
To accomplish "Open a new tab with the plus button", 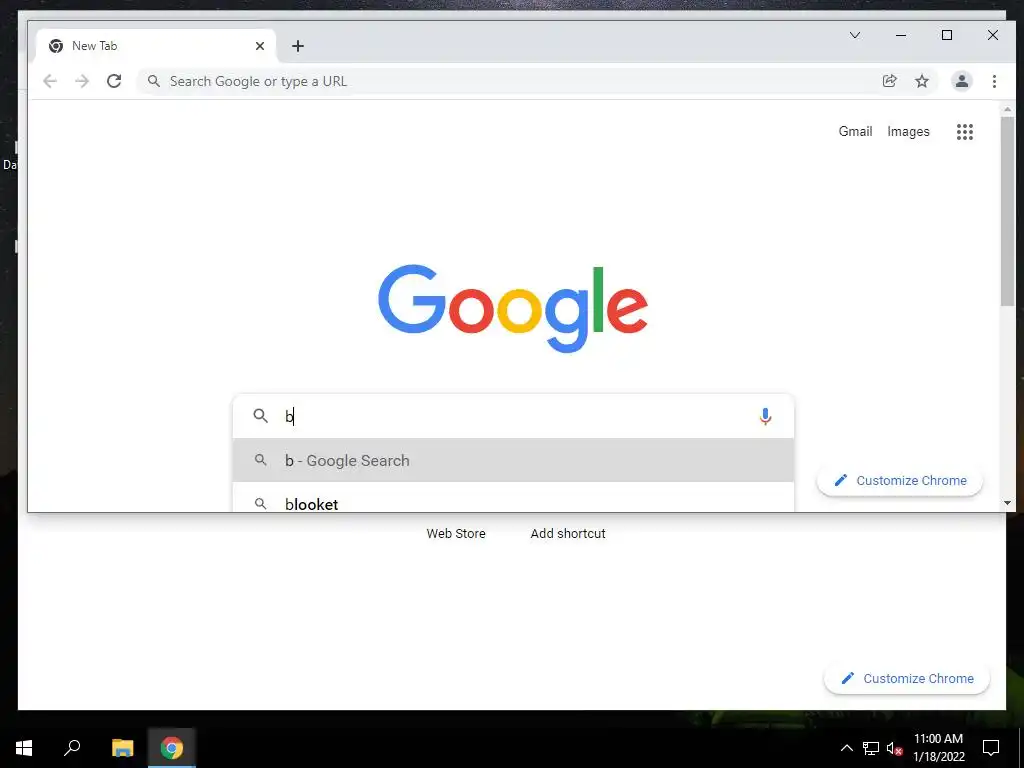I will pyautogui.click(x=298, y=46).
